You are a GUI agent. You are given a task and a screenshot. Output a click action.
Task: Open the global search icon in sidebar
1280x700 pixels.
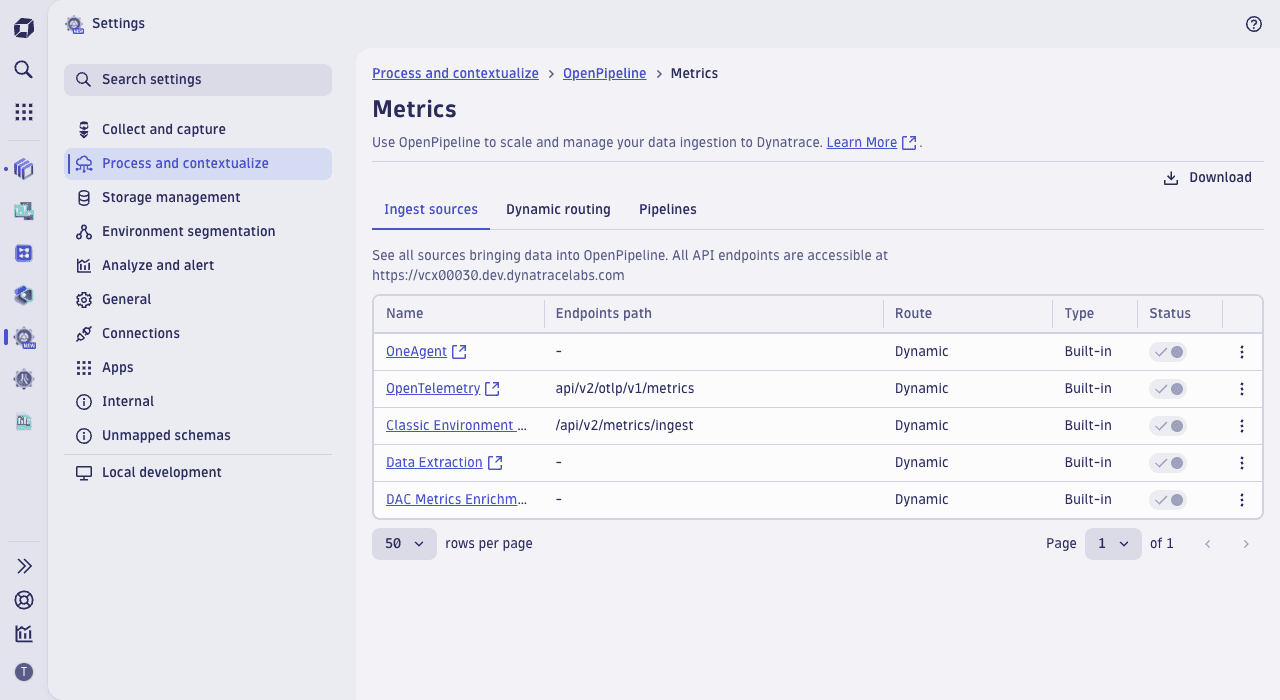(24, 70)
